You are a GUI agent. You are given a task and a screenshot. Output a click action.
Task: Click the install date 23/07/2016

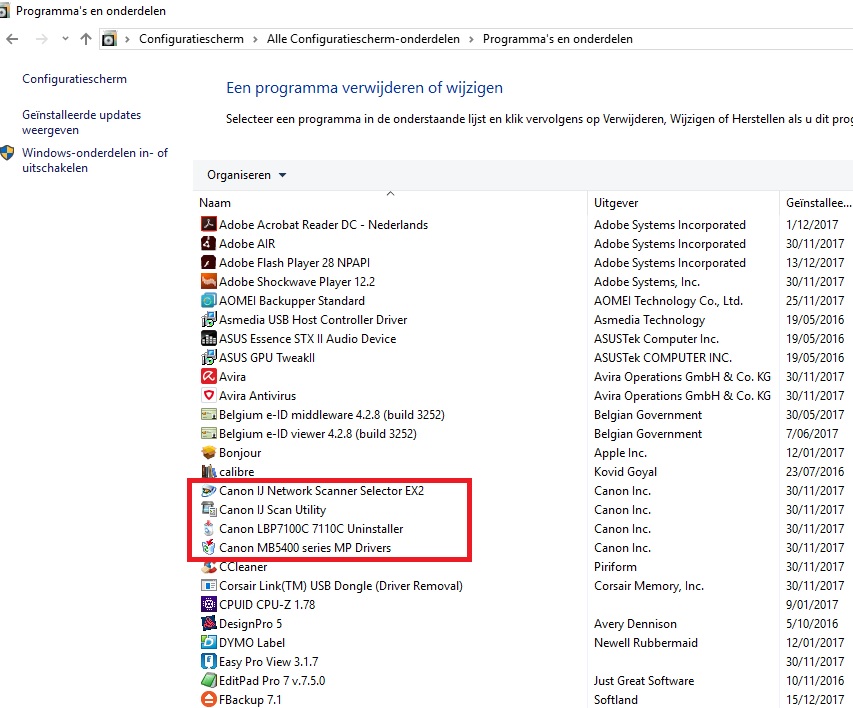[x=815, y=471]
